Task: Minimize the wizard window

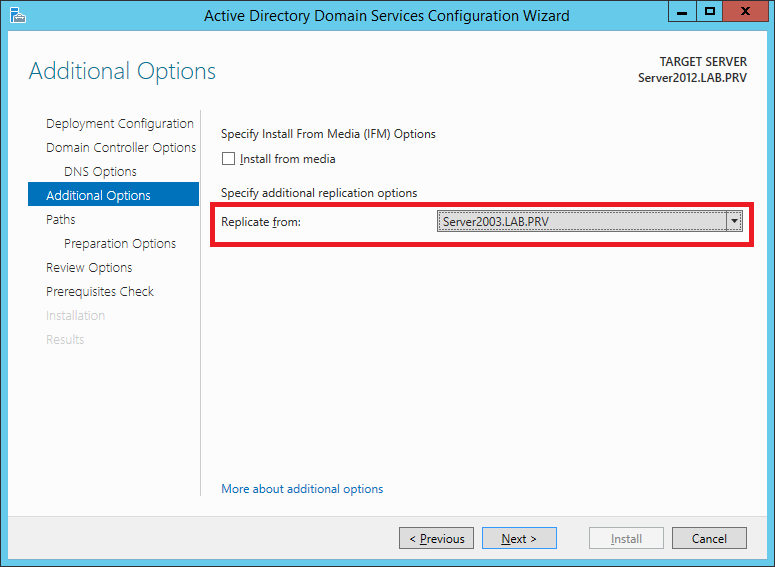Action: pos(682,12)
